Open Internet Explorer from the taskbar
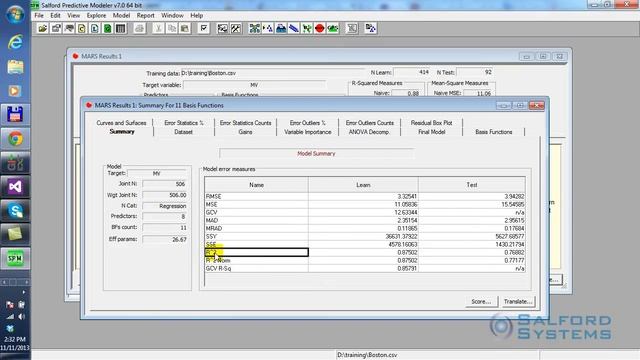 click(x=15, y=42)
